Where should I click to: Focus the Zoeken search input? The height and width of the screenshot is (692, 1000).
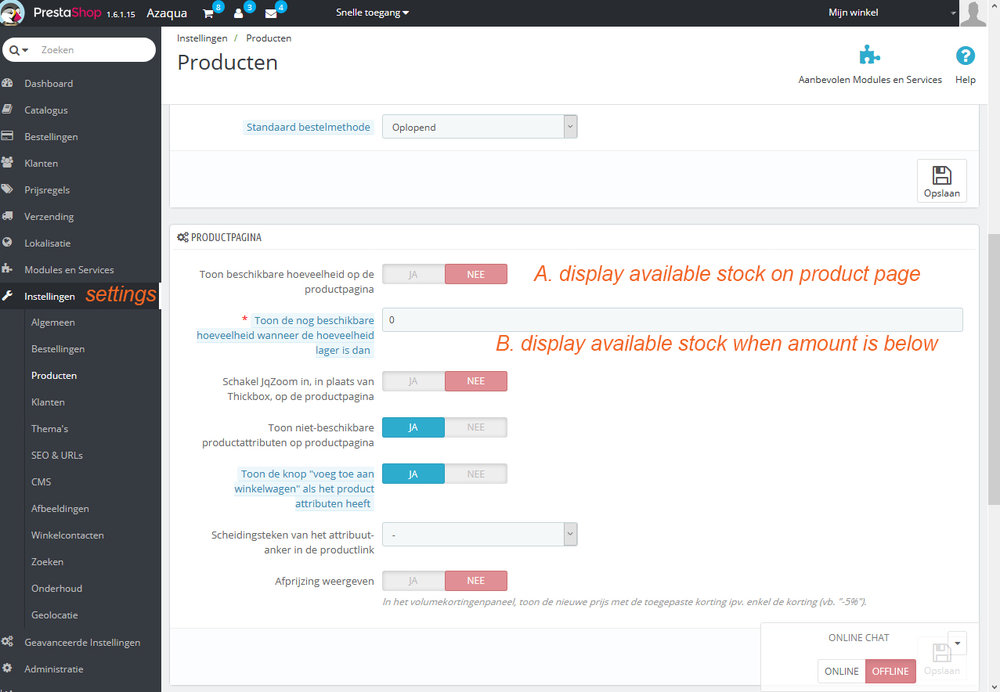coord(96,50)
